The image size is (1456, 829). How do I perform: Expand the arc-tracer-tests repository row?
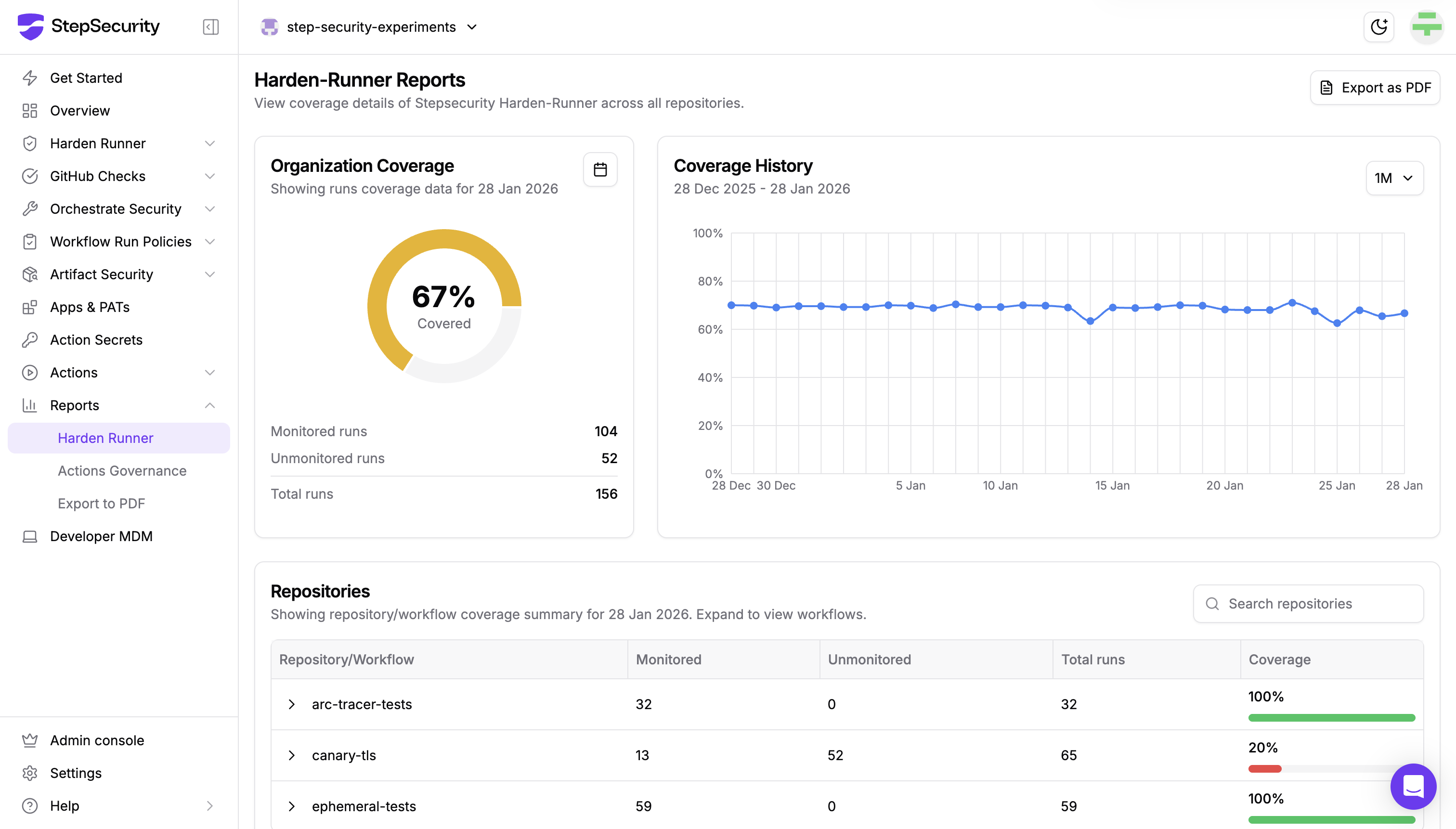(x=292, y=704)
